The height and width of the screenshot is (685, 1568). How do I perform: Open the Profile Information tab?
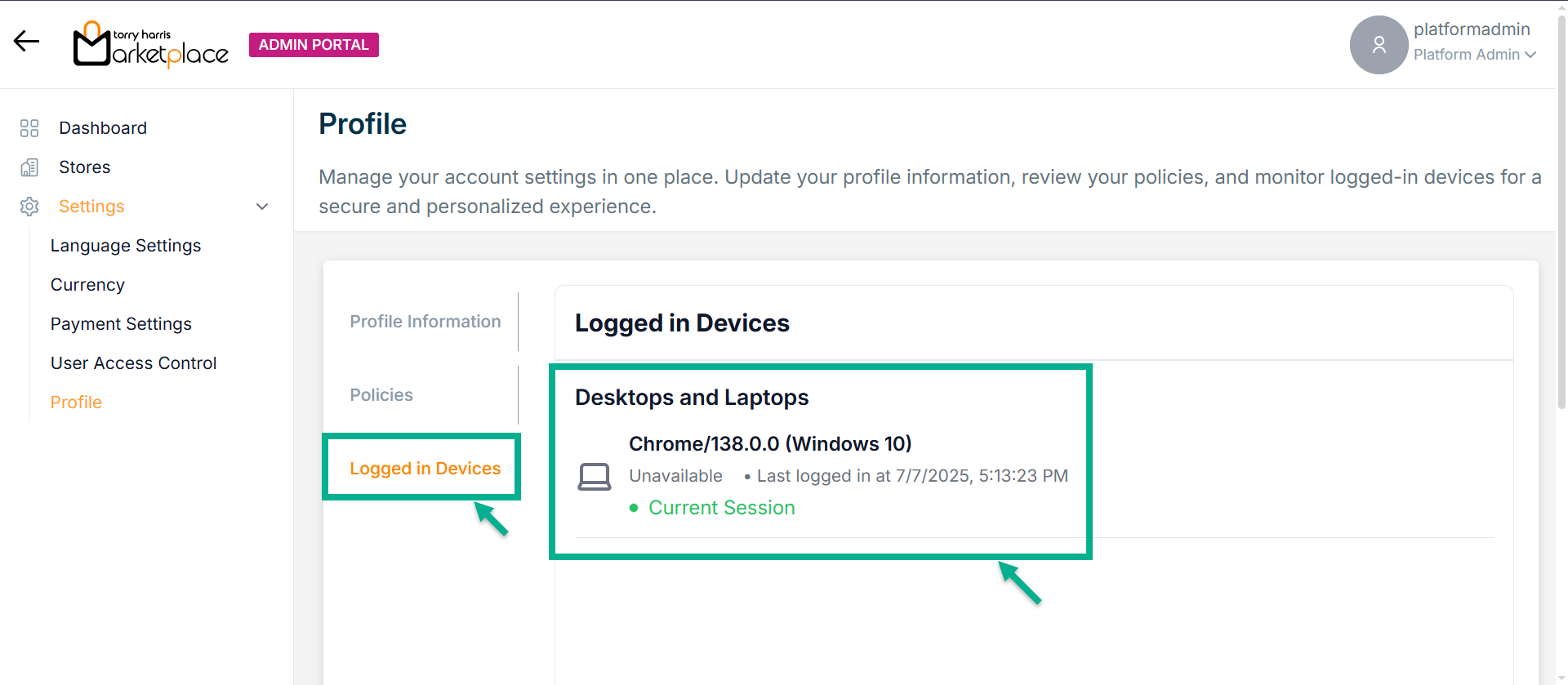(425, 322)
